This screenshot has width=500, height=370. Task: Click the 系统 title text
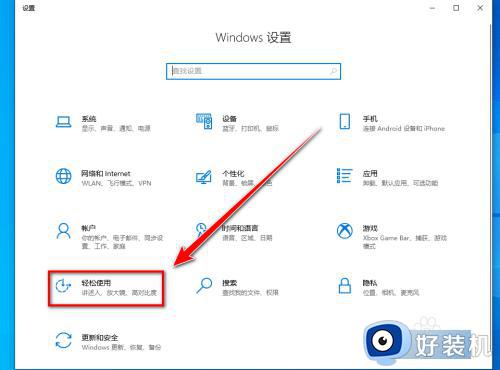(89, 119)
